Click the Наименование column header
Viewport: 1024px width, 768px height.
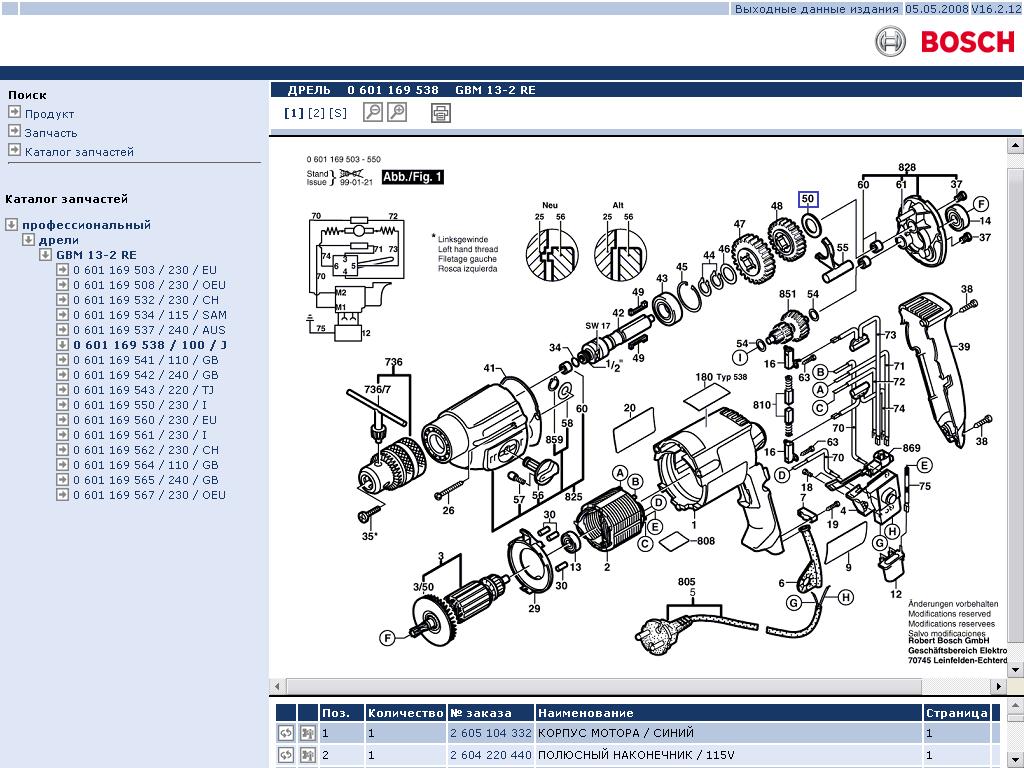(729, 712)
